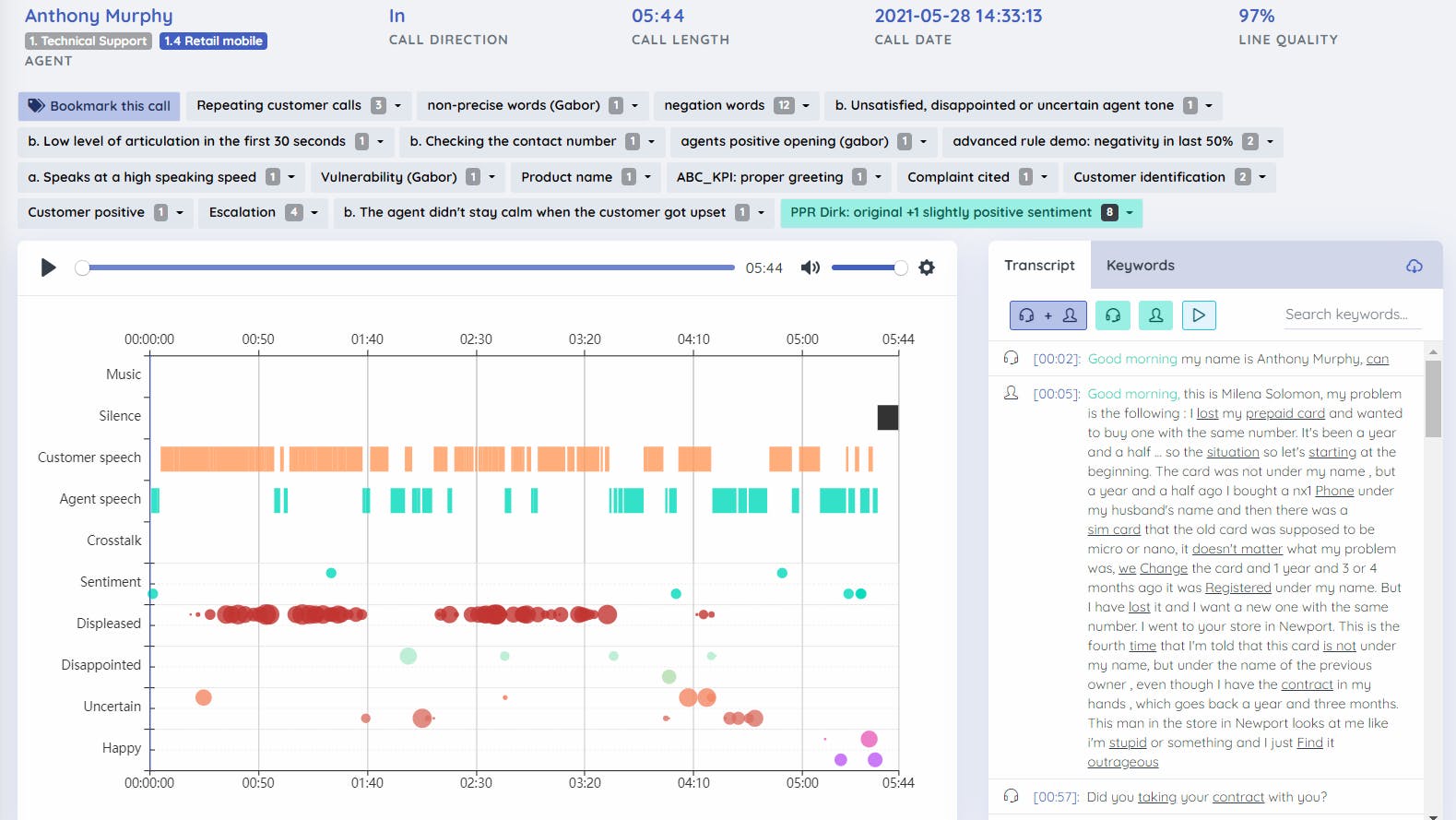Screen dimensions: 1456x820
Task: Click the 1. Technical Support badge
Action: (89, 41)
